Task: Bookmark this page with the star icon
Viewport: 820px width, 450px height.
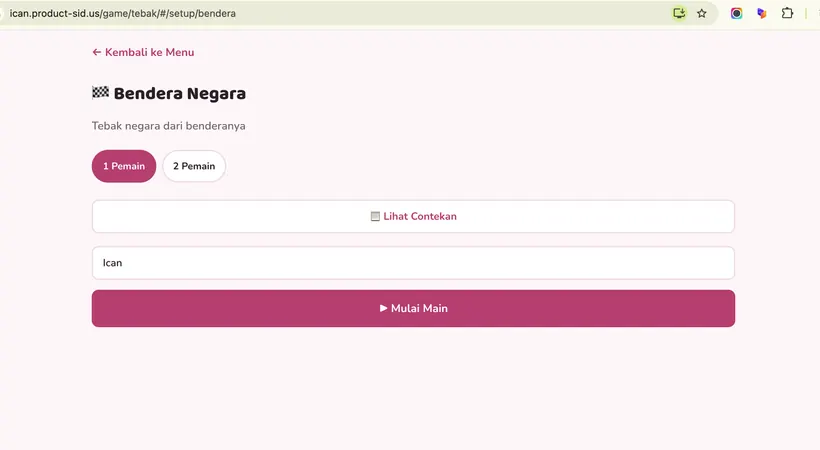Action: [702, 14]
